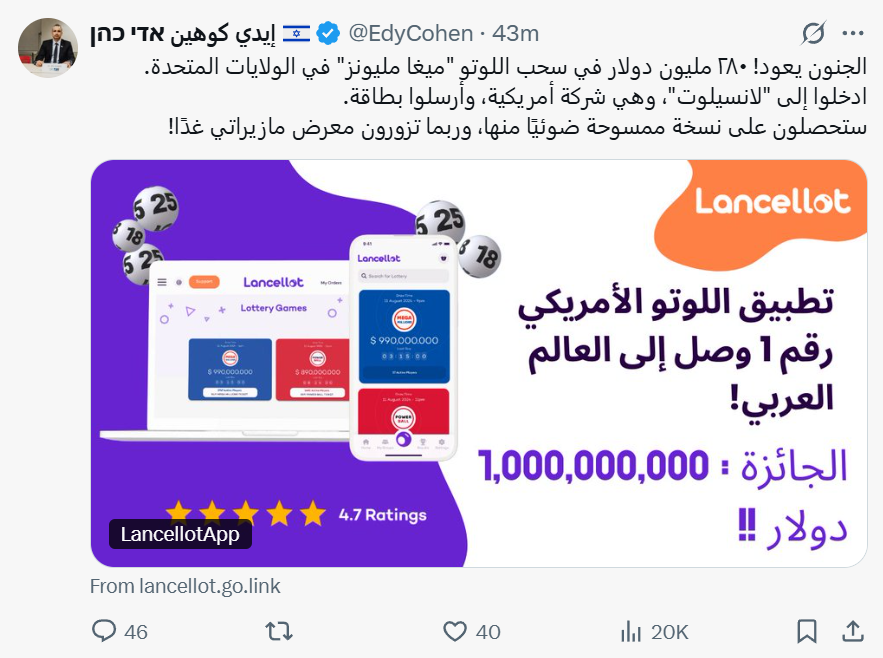Viewport: 883px width, 658px height.
Task: Click the orange Lancellot logo in the card
Action: [773, 202]
